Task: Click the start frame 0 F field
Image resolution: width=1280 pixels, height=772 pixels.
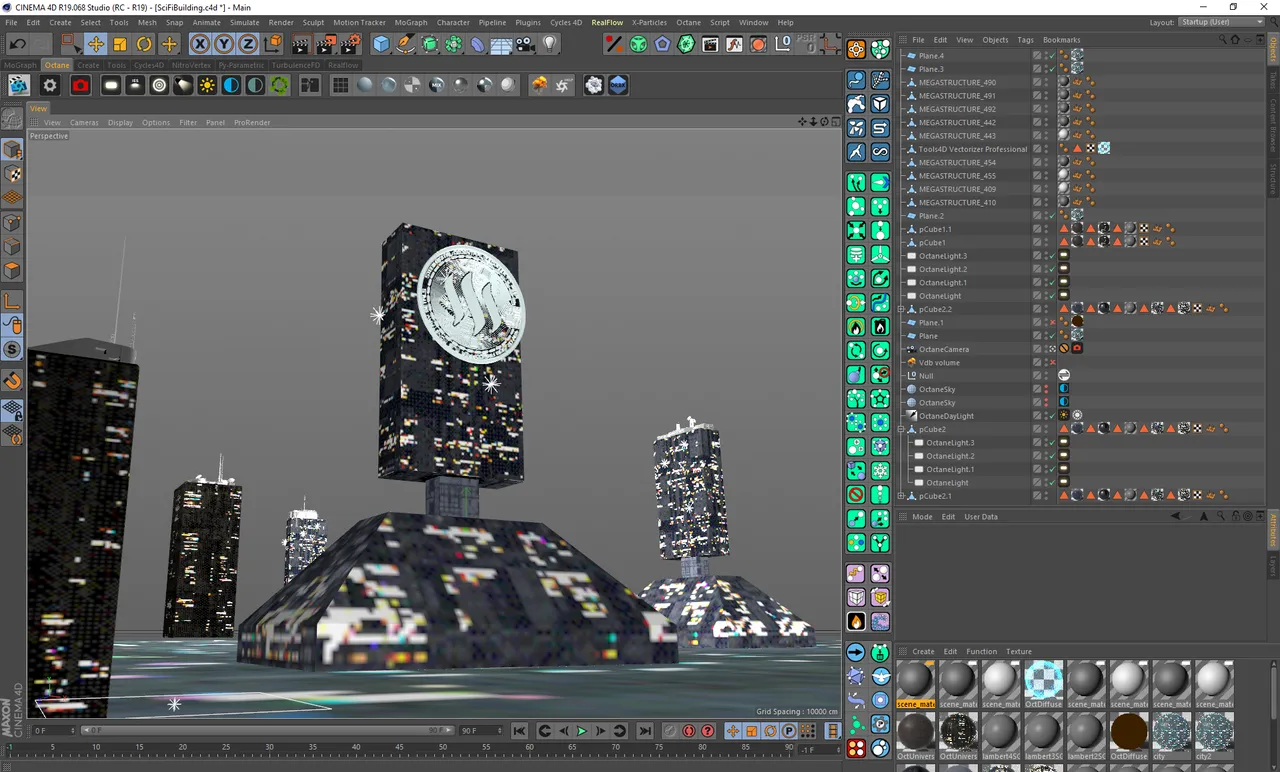Action: [x=54, y=731]
